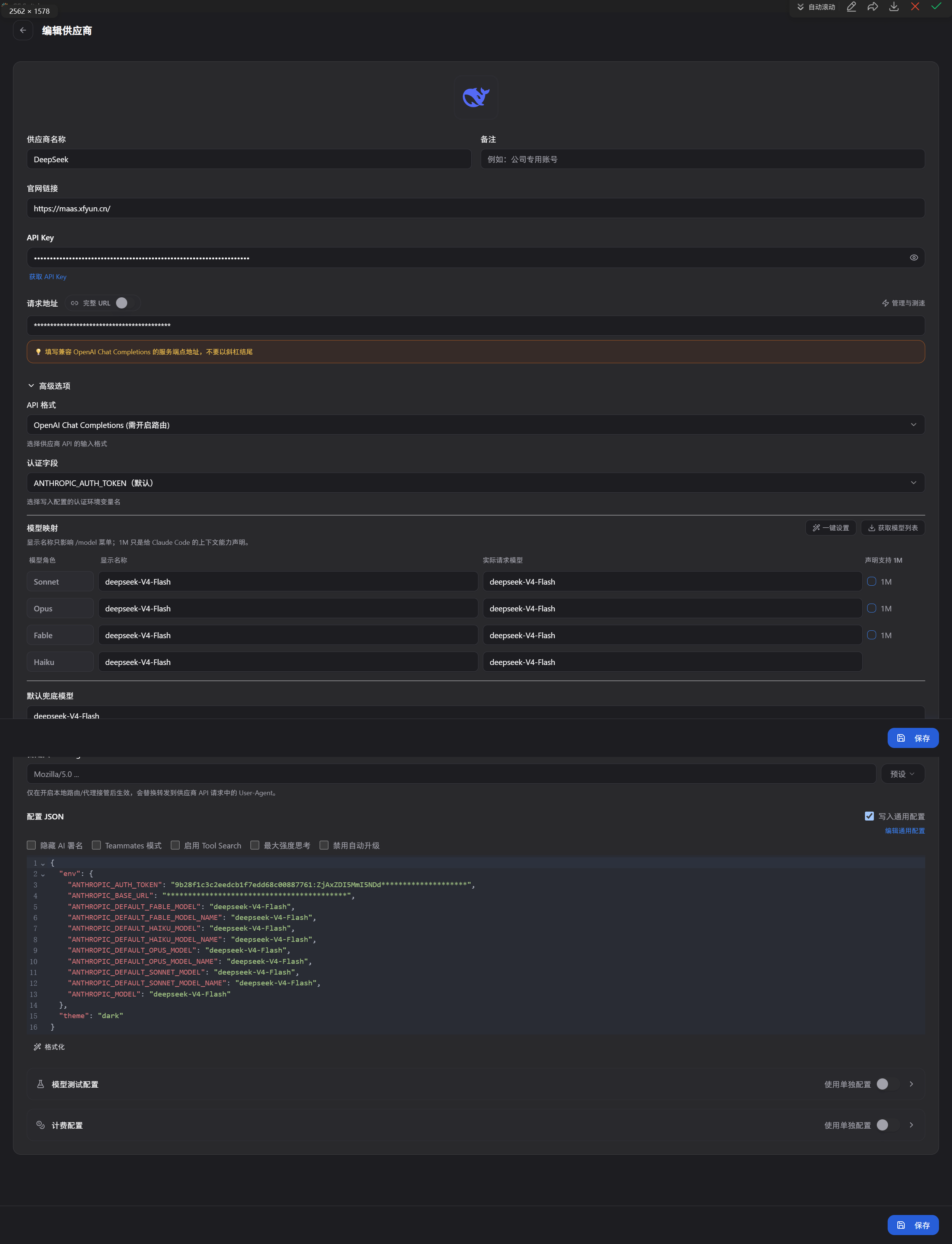The width and height of the screenshot is (952, 1244).
Task: Open the 编辑通用配置 link
Action: click(x=905, y=831)
